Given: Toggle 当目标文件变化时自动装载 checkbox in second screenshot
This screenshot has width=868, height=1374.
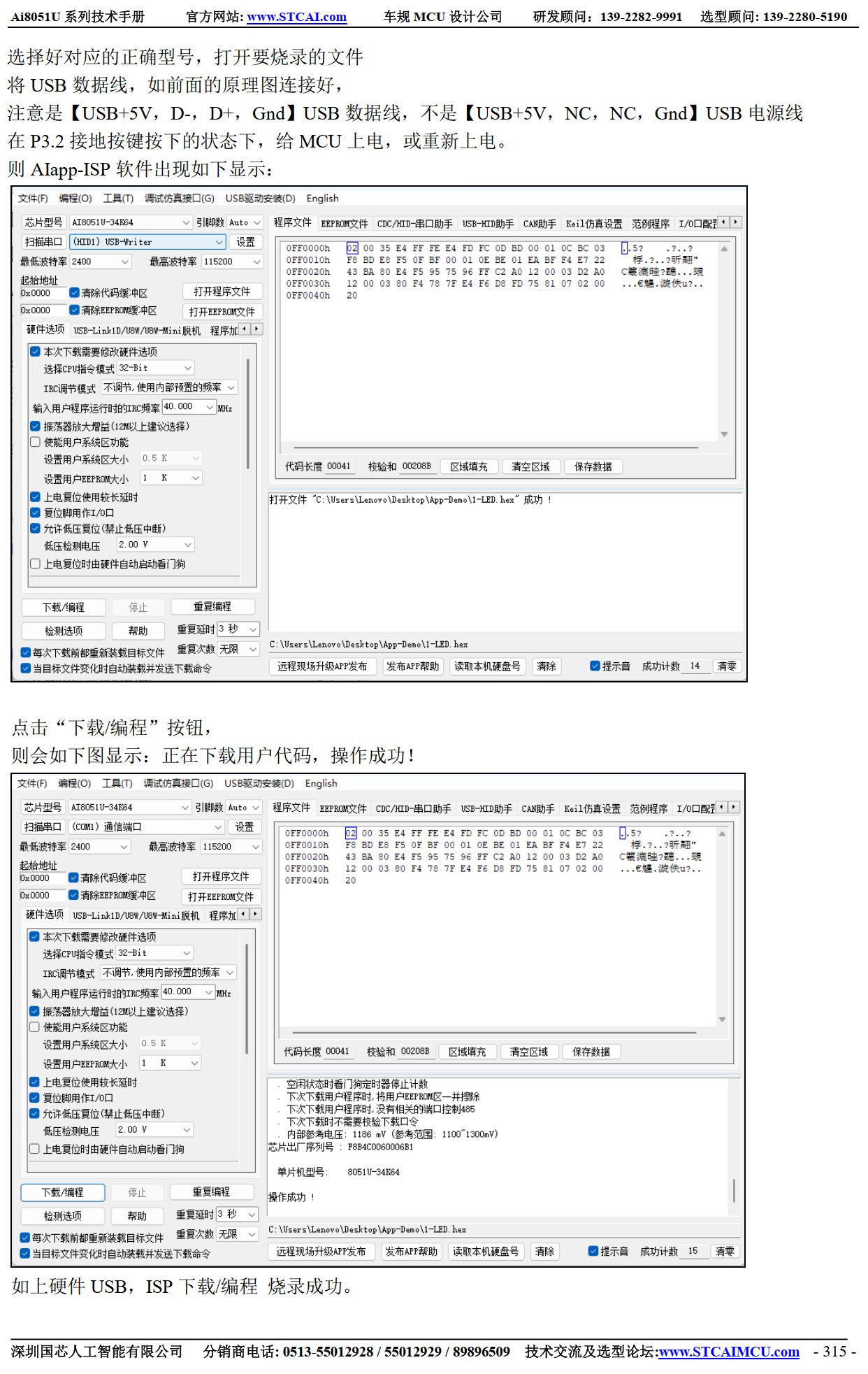Looking at the screenshot, I should pos(25,1254).
